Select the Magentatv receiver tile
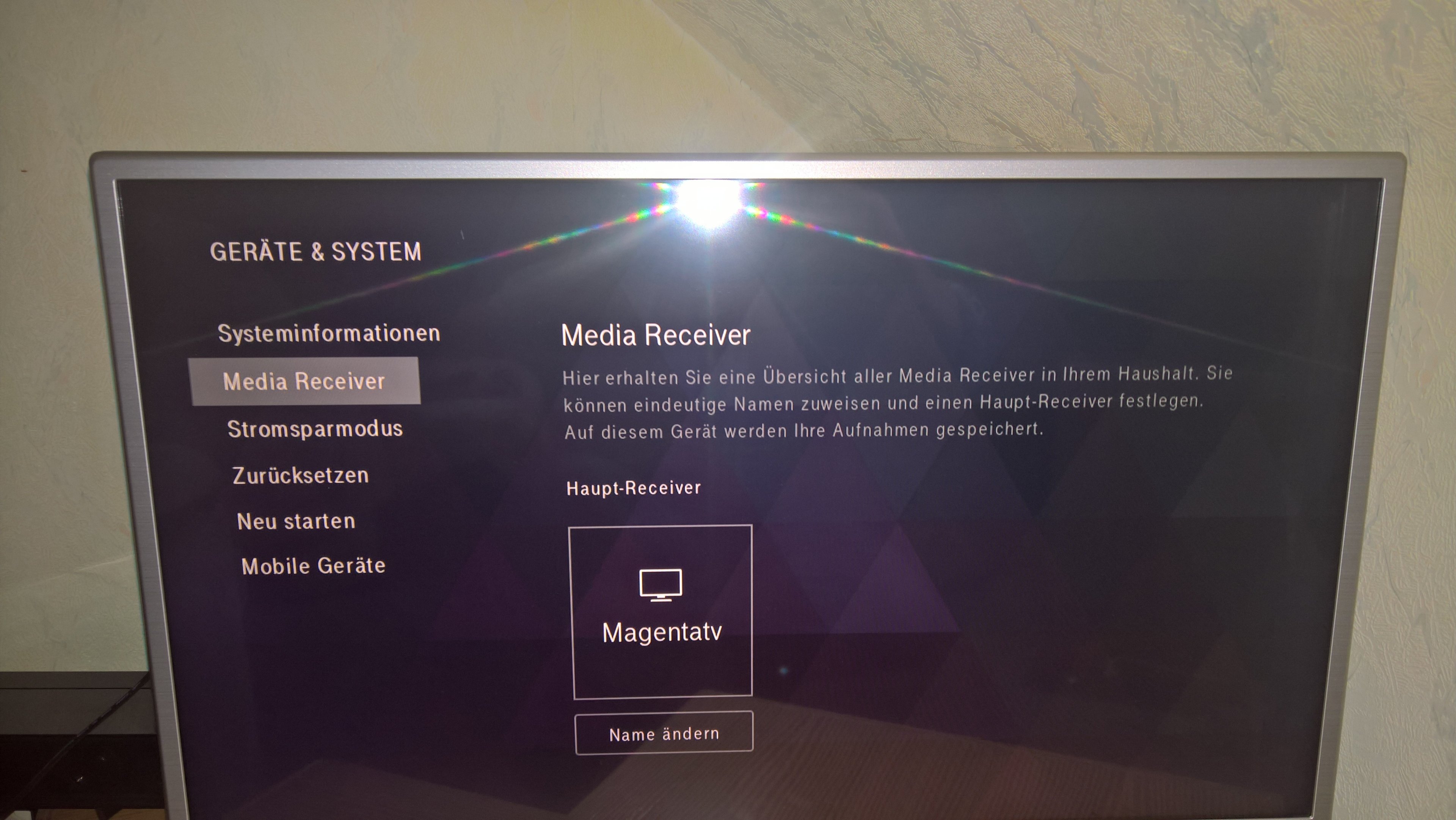This screenshot has height=820, width=1456. tap(661, 613)
